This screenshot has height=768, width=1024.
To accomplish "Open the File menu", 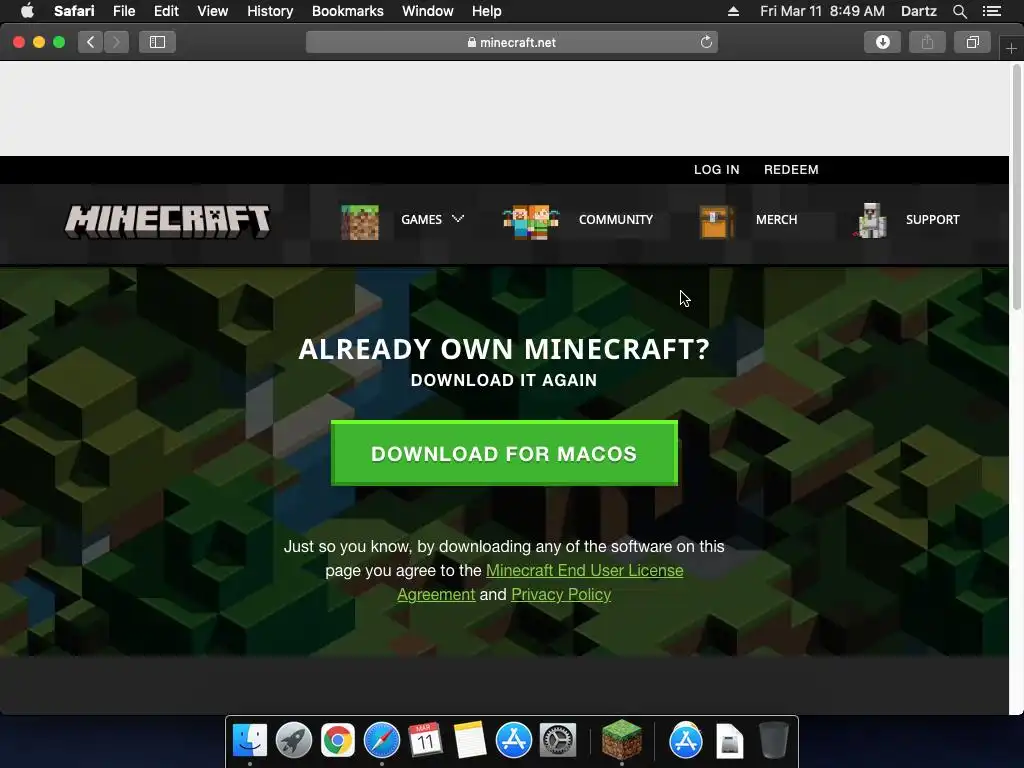I will [x=124, y=11].
